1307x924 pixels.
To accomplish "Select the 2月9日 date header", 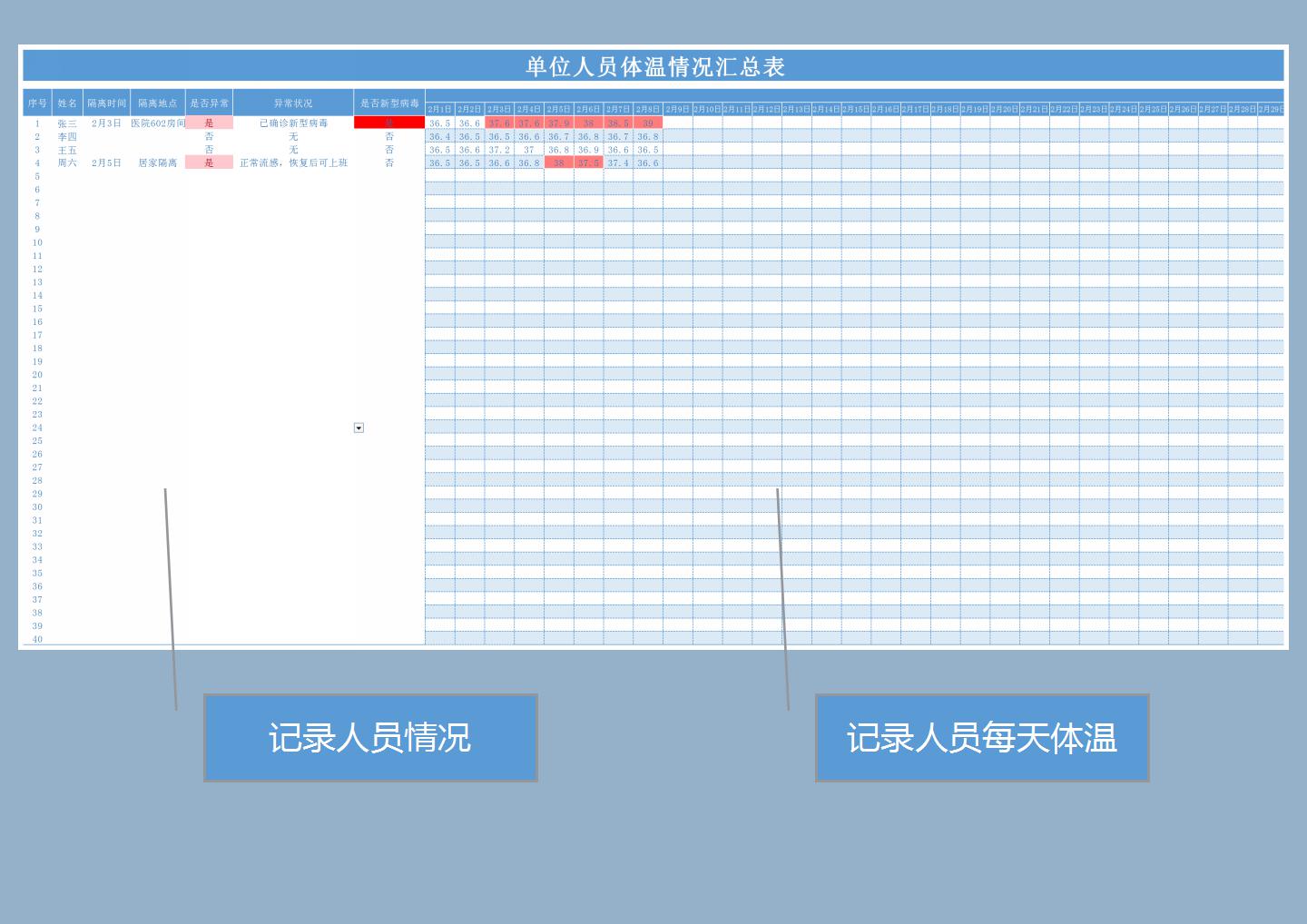I will tap(677, 109).
